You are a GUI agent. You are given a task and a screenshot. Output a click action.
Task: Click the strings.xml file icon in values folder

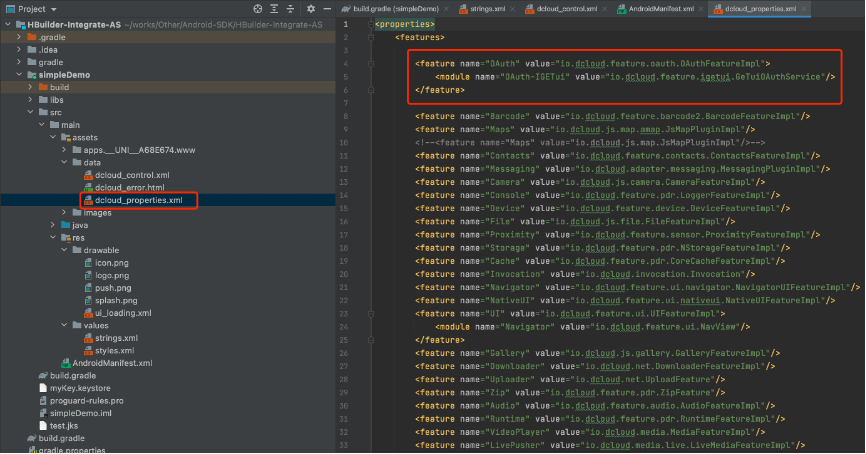click(88, 338)
